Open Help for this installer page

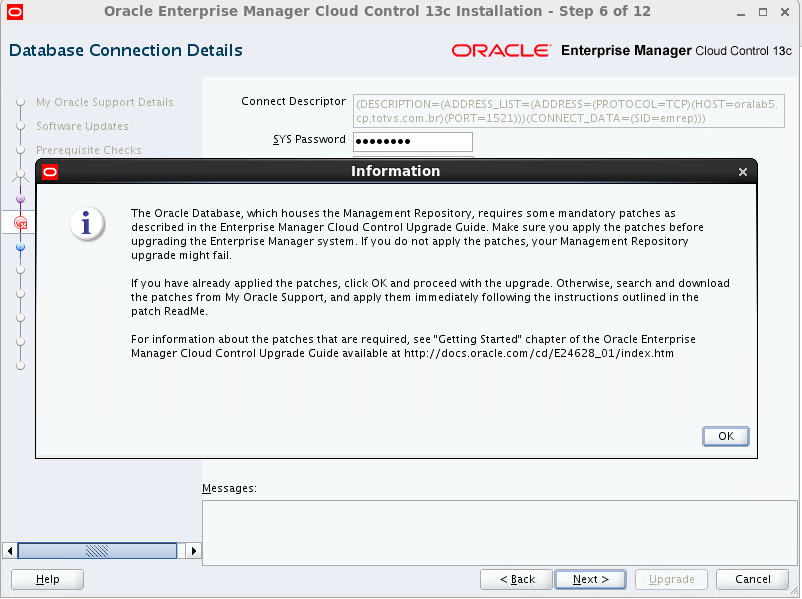pyautogui.click(x=46, y=579)
